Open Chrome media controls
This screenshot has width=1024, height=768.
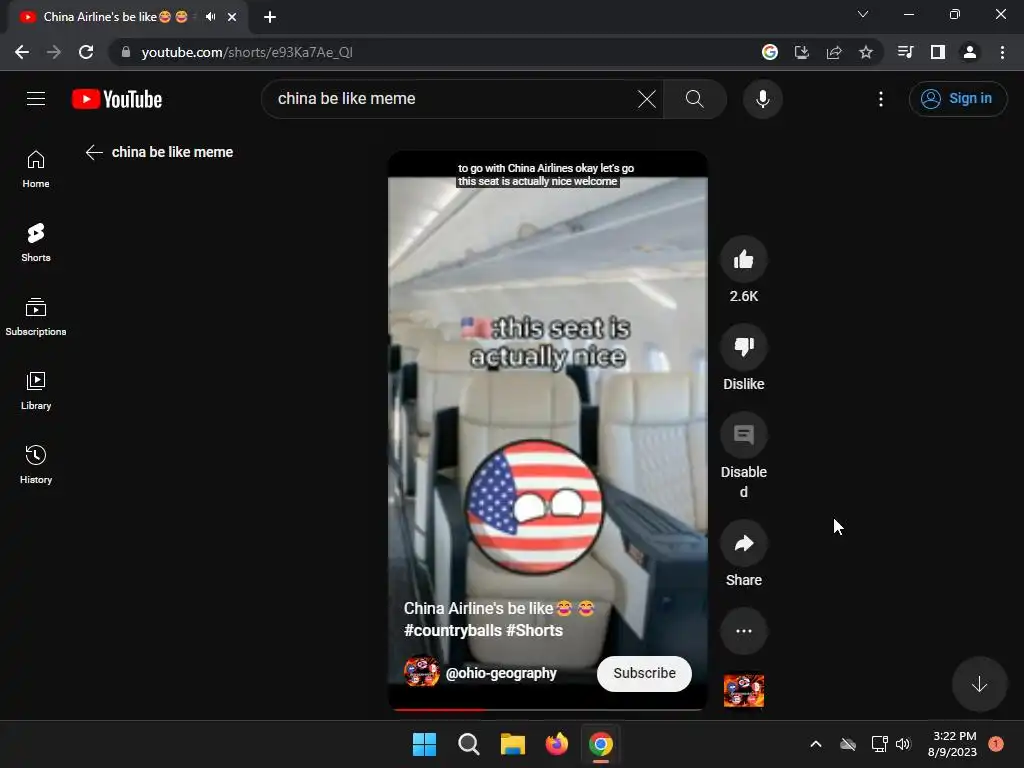pyautogui.click(x=905, y=52)
